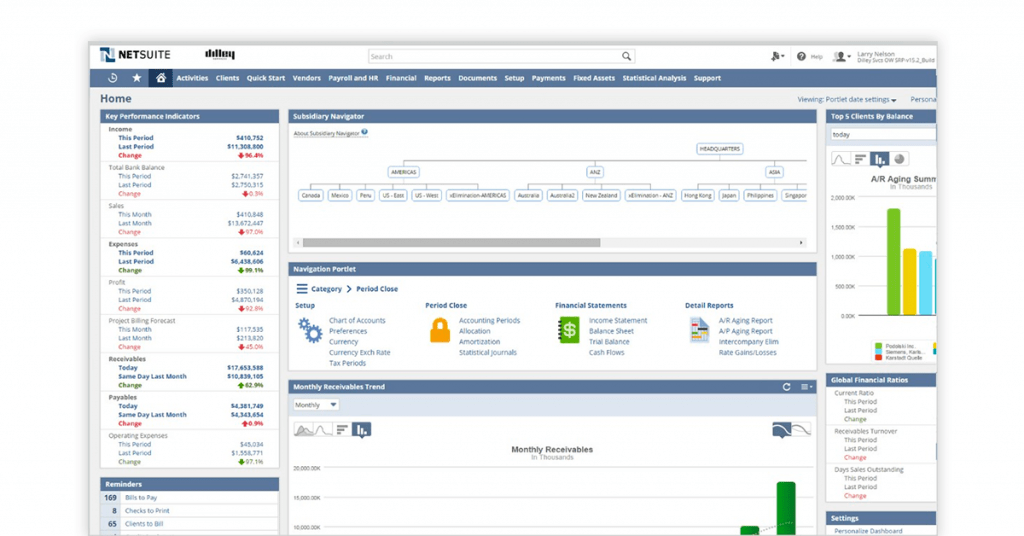This screenshot has width=1024, height=536.
Task: Click the tall green A/R aging bar
Action: pyautogui.click(x=893, y=262)
